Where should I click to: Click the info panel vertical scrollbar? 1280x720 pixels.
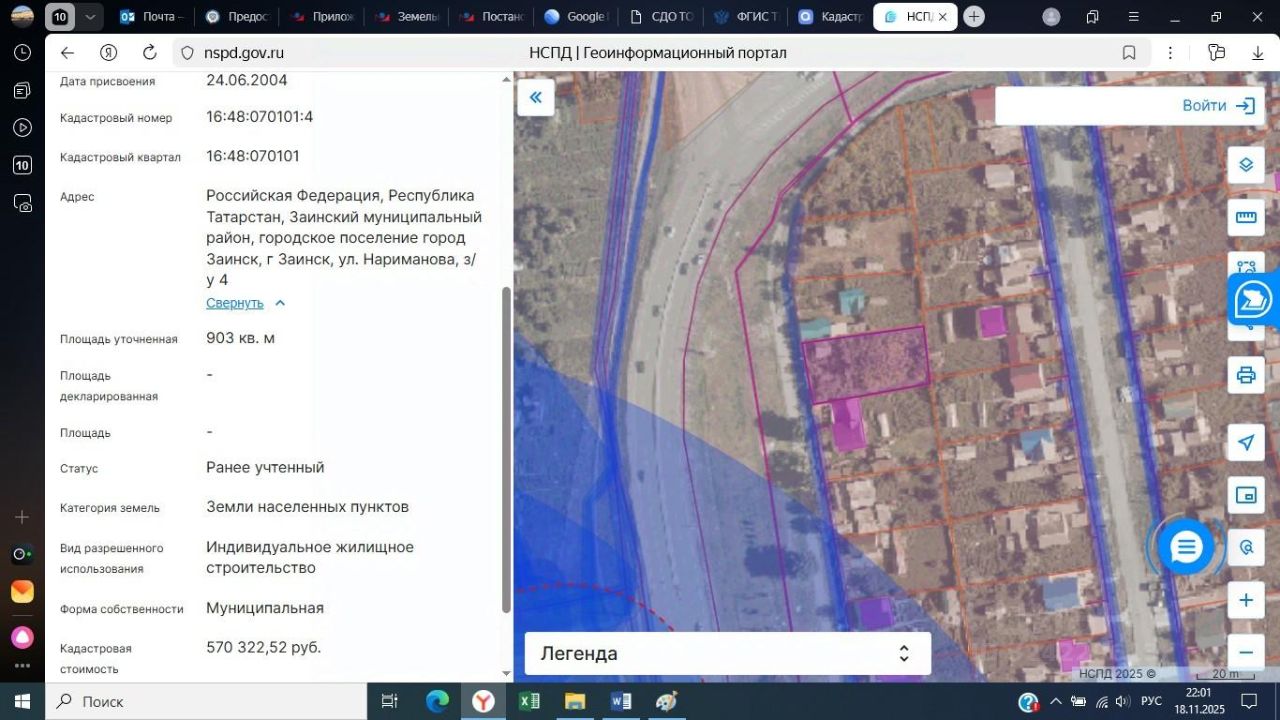click(x=506, y=450)
